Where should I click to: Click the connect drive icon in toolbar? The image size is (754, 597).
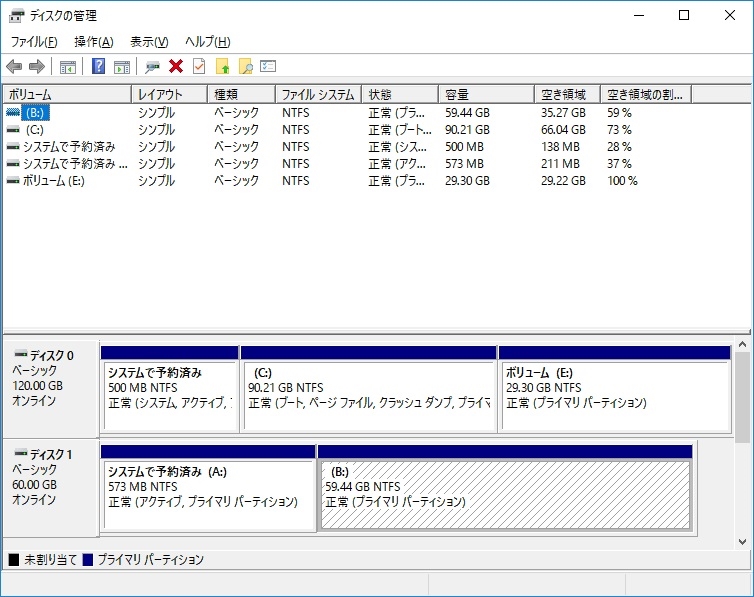[153, 67]
